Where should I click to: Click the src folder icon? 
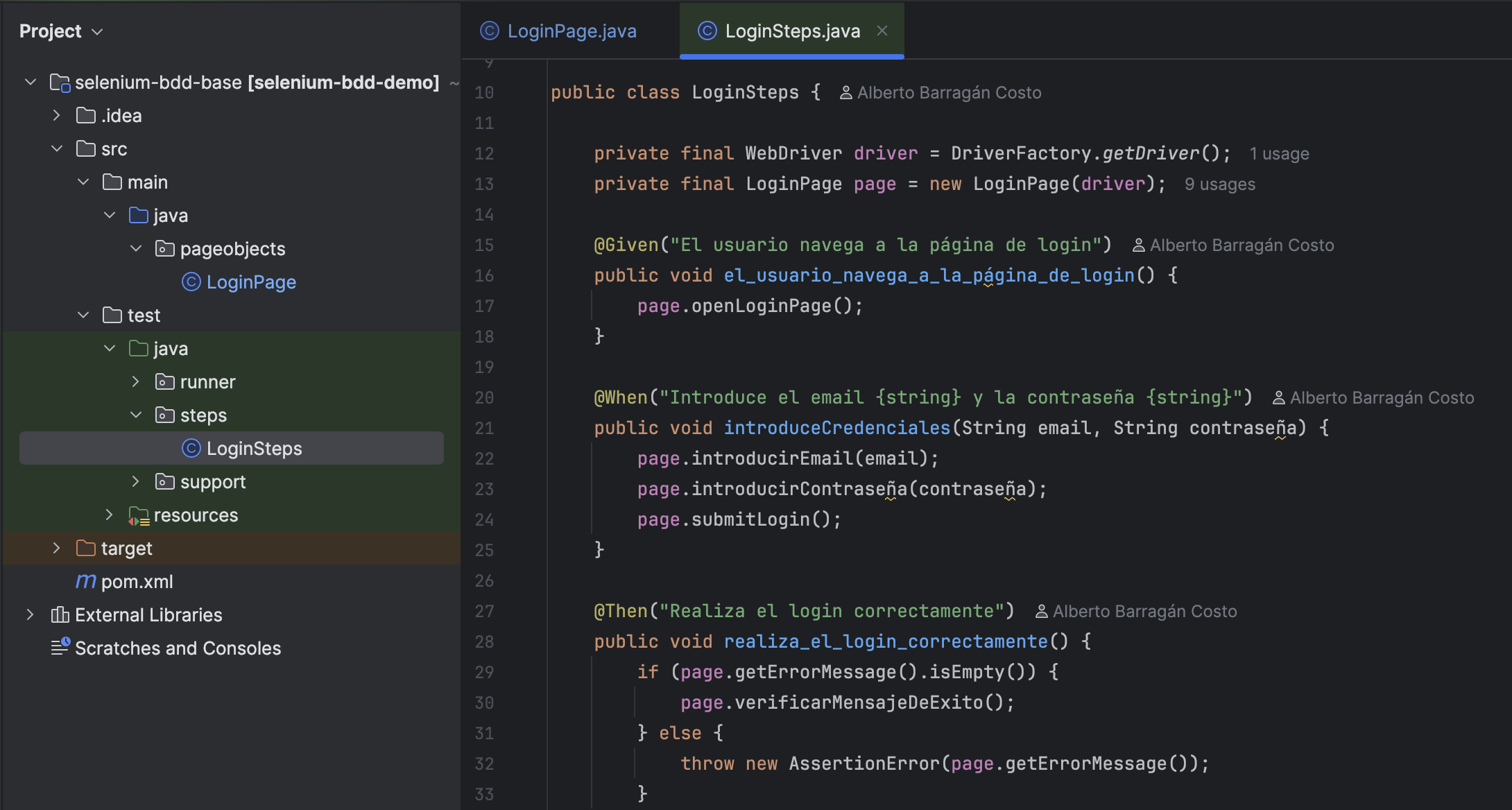click(x=86, y=148)
